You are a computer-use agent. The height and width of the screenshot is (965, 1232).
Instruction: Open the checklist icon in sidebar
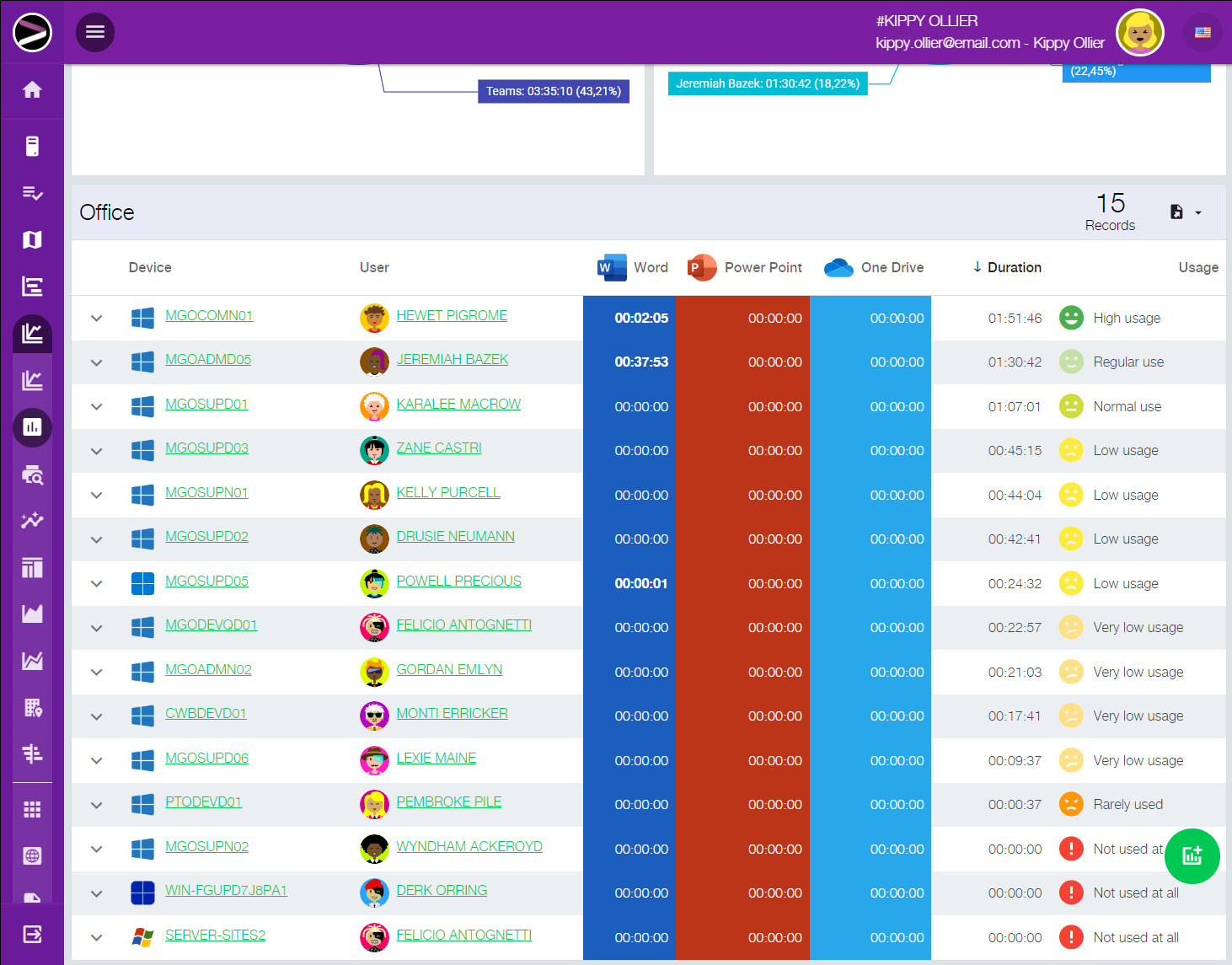32,194
